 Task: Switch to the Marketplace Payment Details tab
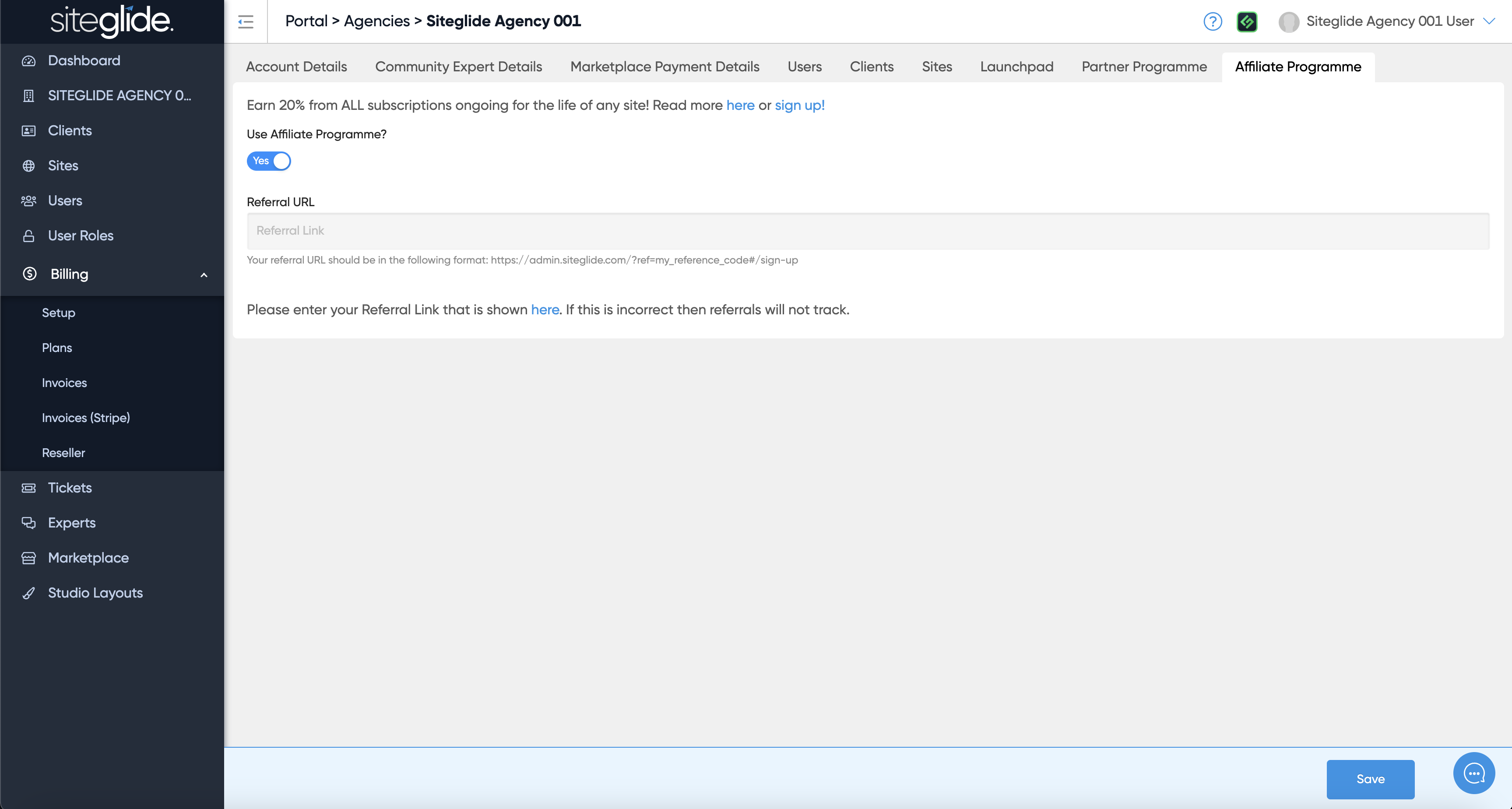coord(665,67)
